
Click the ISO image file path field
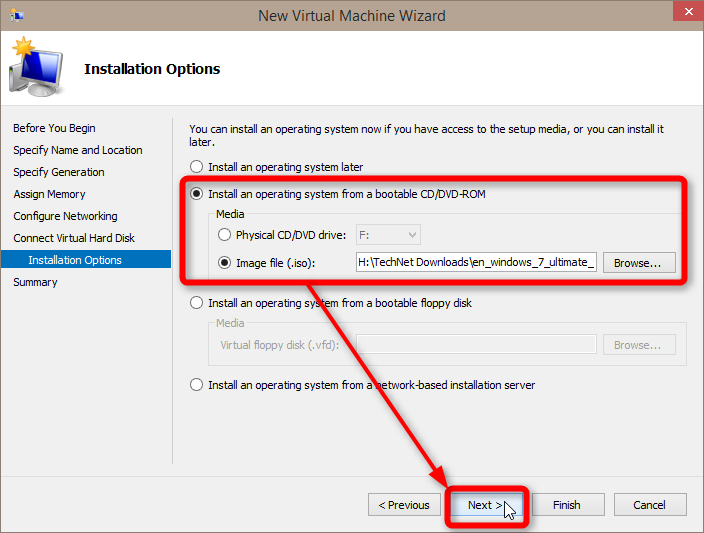coord(476,262)
